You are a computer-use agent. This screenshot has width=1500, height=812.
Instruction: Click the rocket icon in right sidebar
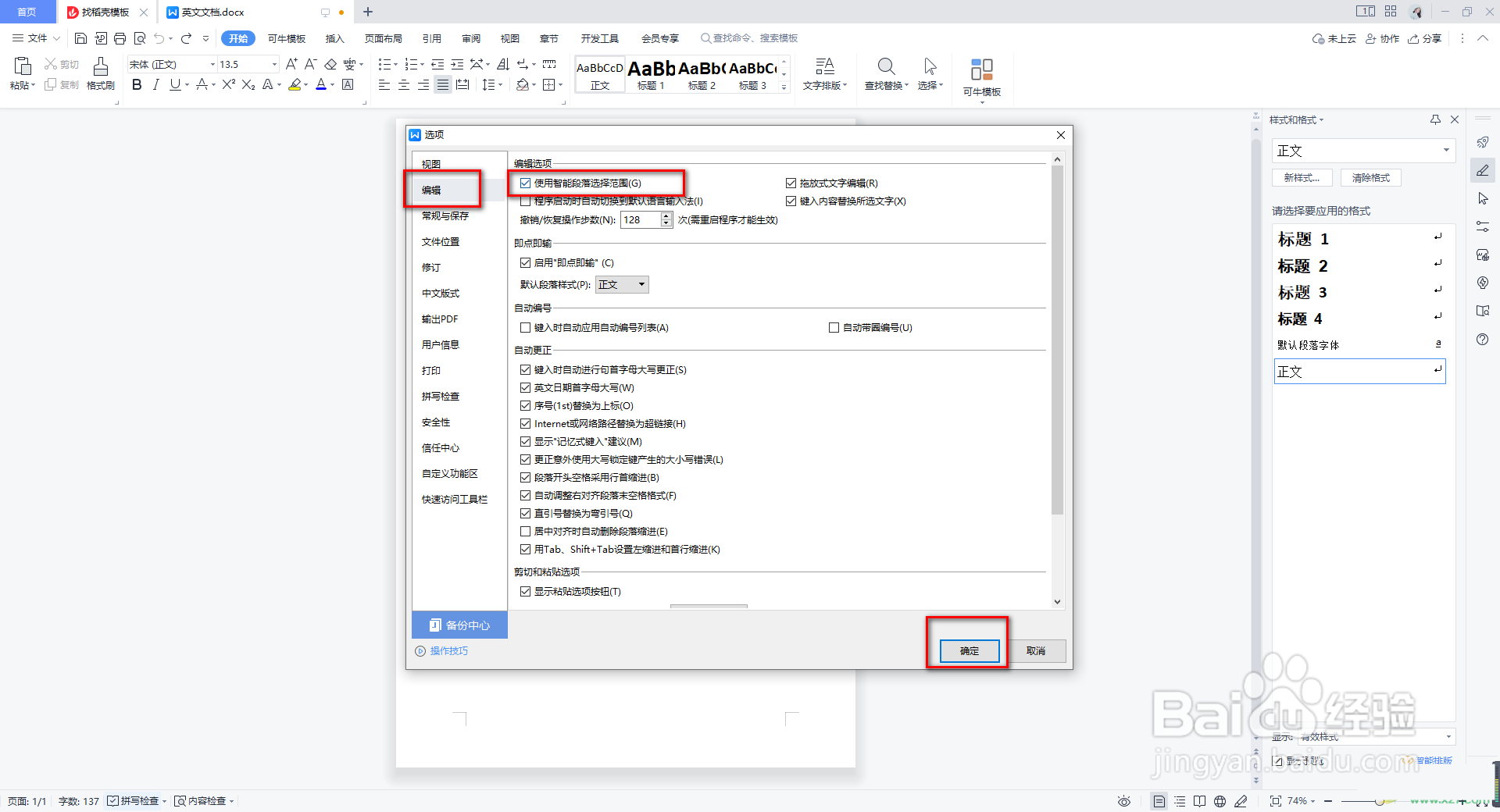1483,142
